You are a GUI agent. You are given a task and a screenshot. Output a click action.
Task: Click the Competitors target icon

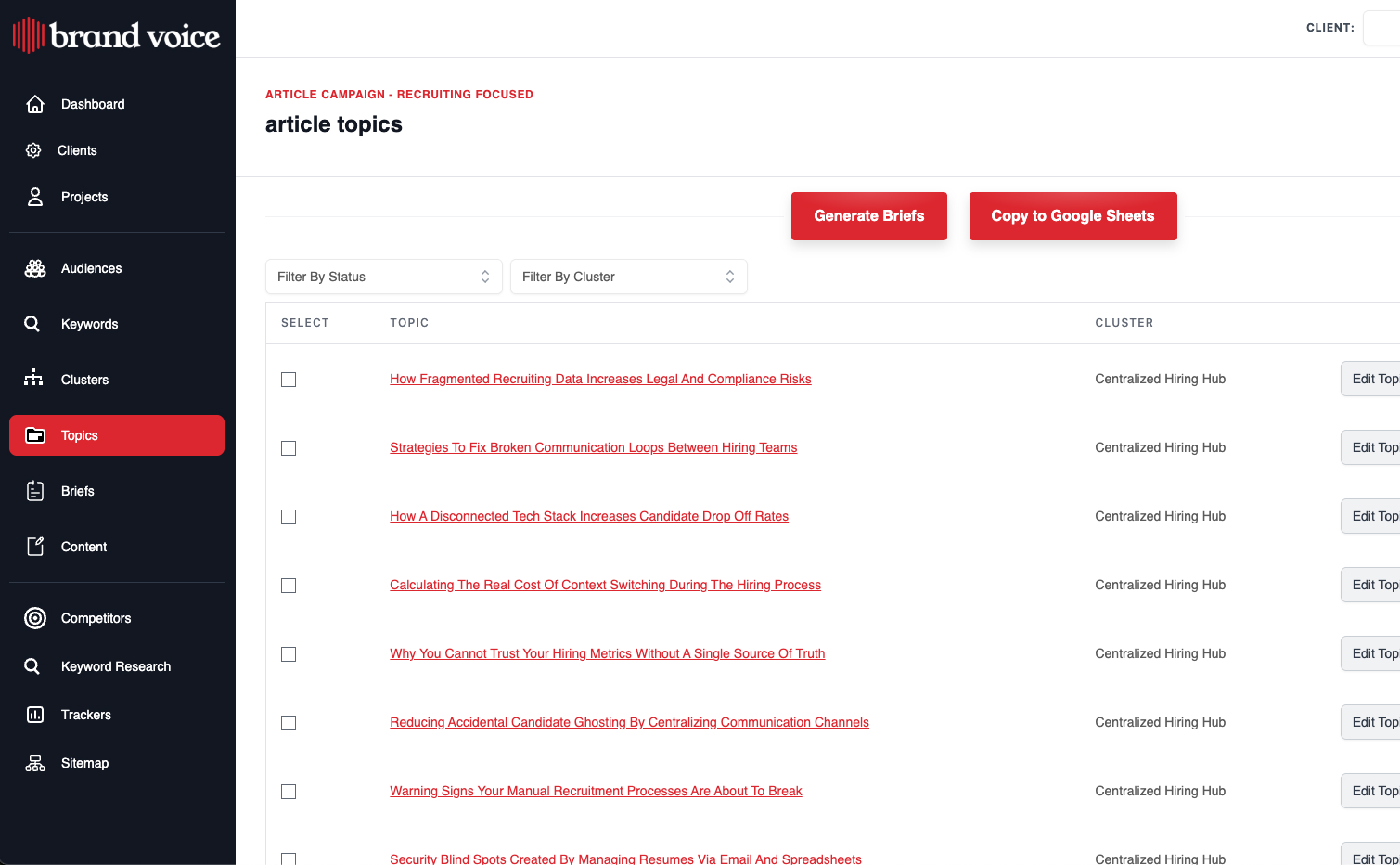point(35,618)
